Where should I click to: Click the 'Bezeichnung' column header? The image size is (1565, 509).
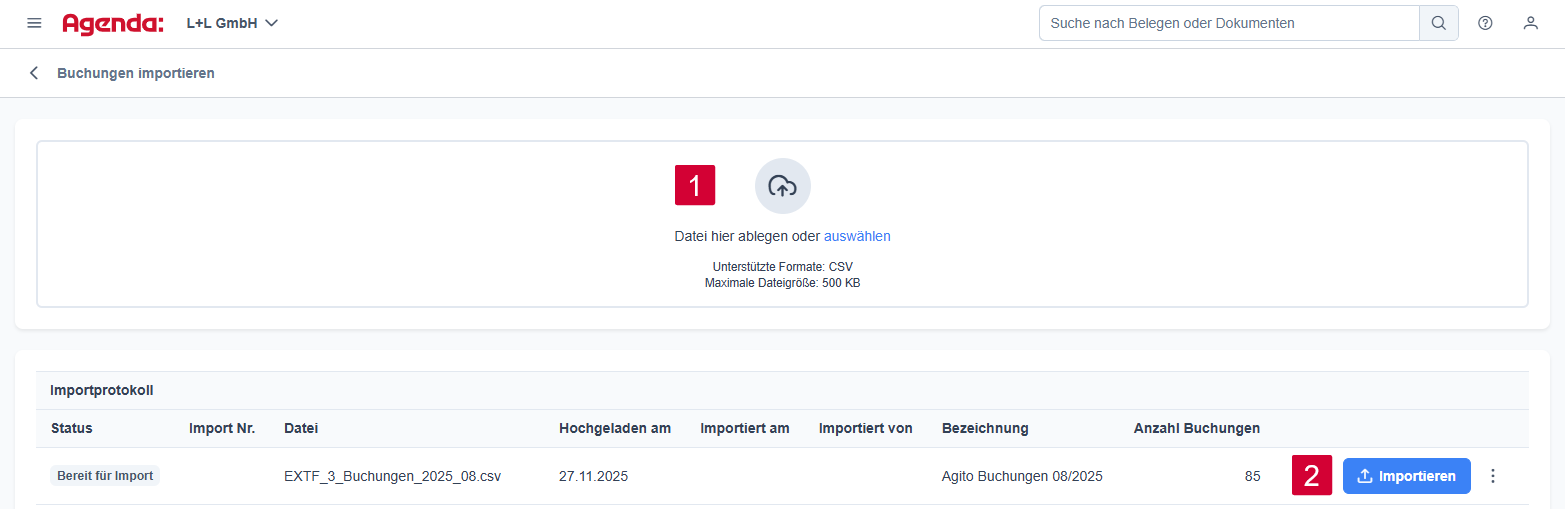[984, 428]
